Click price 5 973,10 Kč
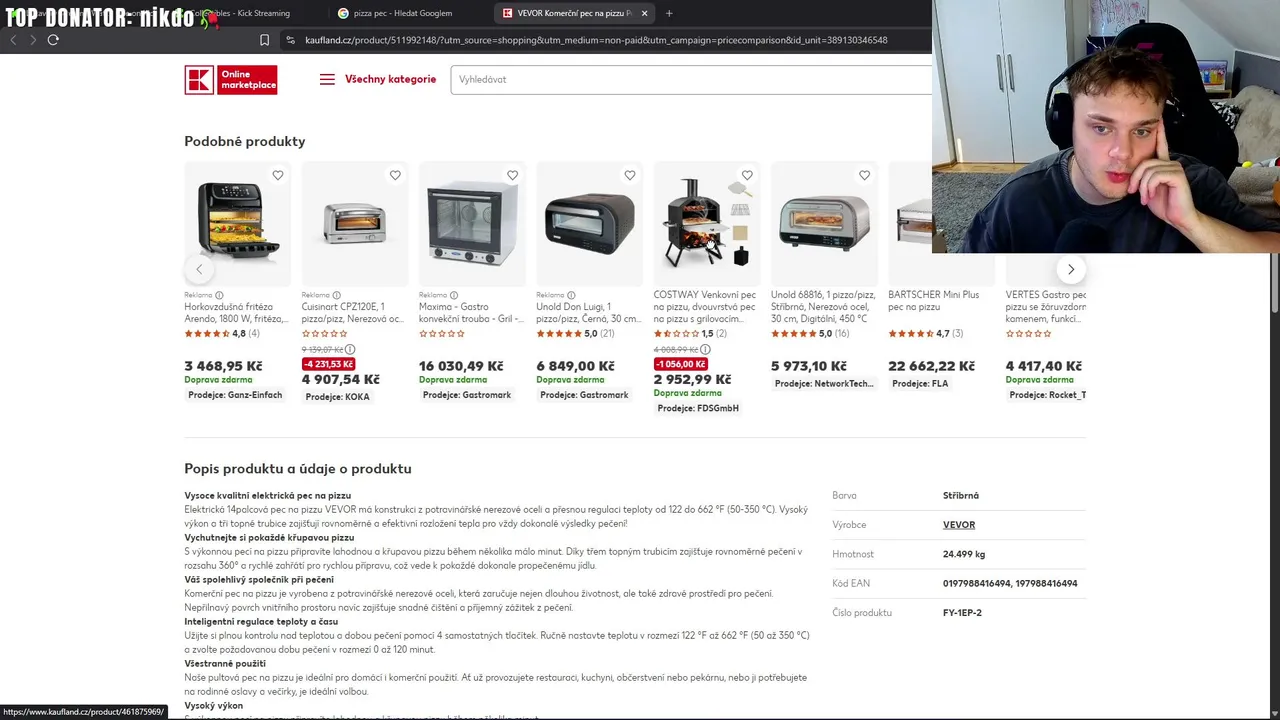Screen dimensions: 1280x720 click(x=809, y=366)
